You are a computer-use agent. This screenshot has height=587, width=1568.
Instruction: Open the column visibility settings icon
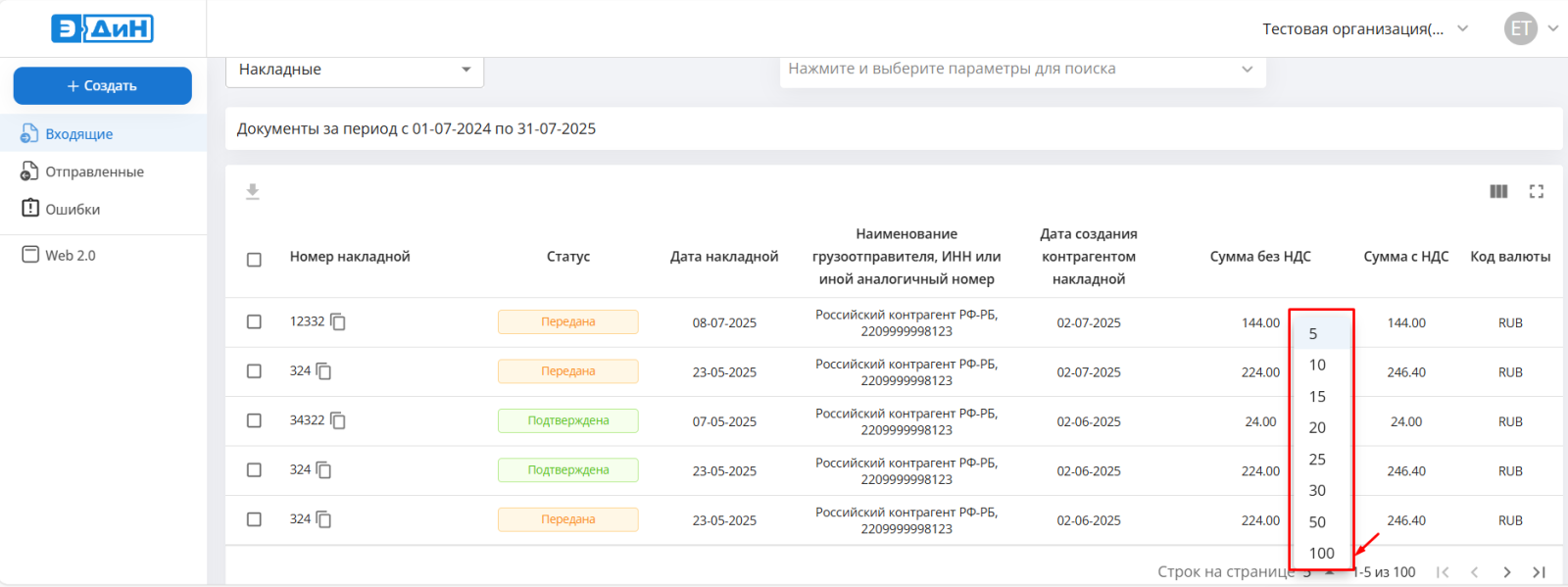pos(1498,192)
